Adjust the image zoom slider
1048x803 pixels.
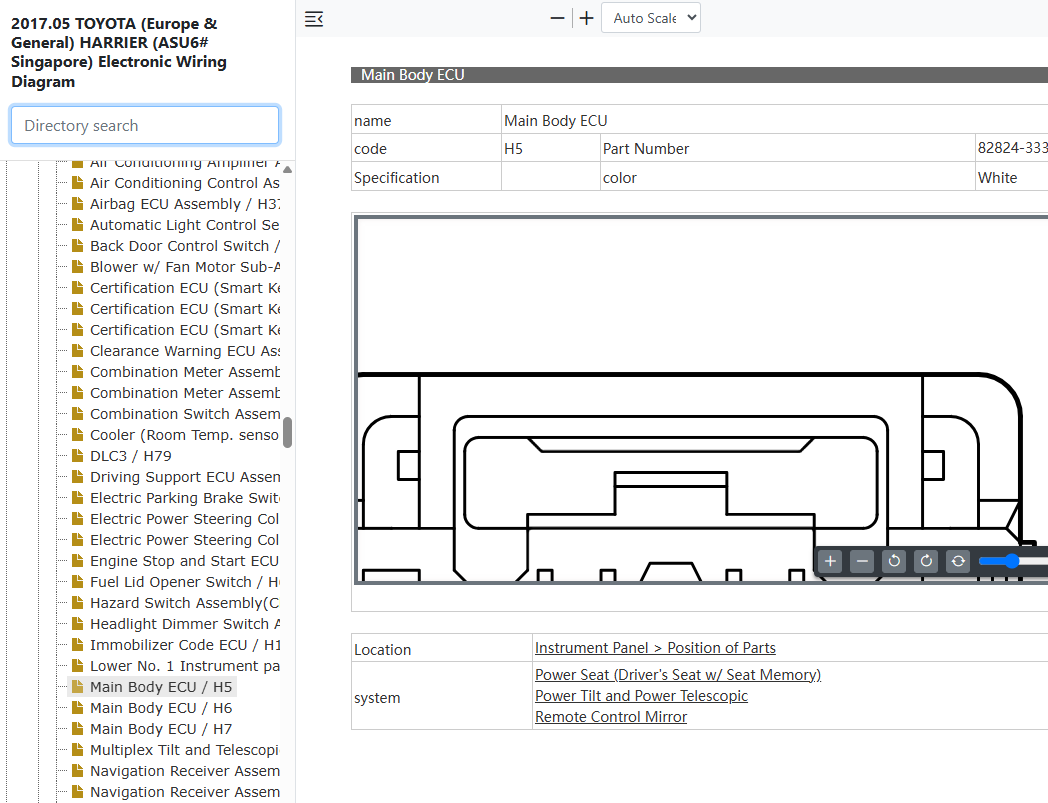pyautogui.click(x=1012, y=561)
